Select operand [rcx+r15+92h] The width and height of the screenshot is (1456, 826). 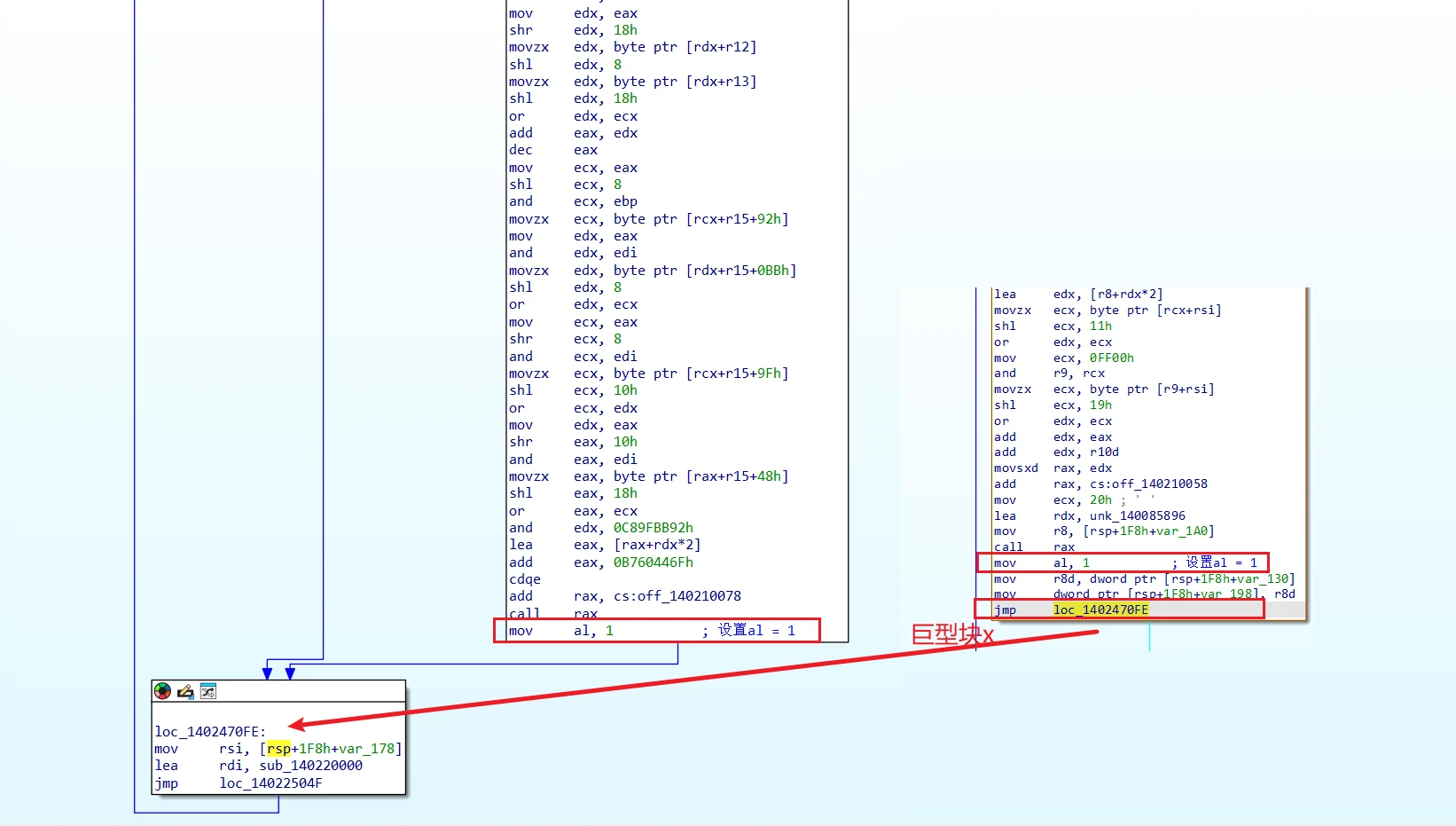tap(737, 219)
